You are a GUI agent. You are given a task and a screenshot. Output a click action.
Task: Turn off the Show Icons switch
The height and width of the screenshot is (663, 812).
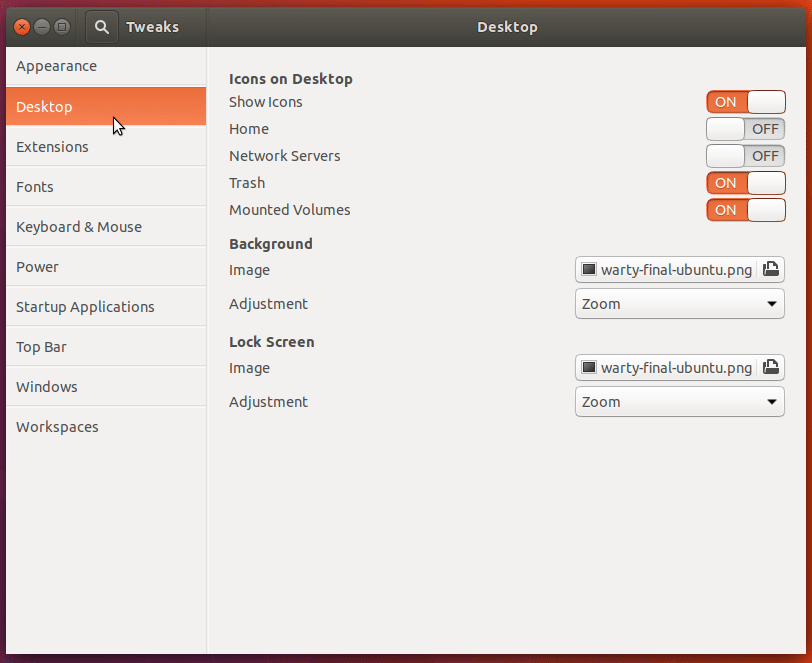[x=746, y=102]
